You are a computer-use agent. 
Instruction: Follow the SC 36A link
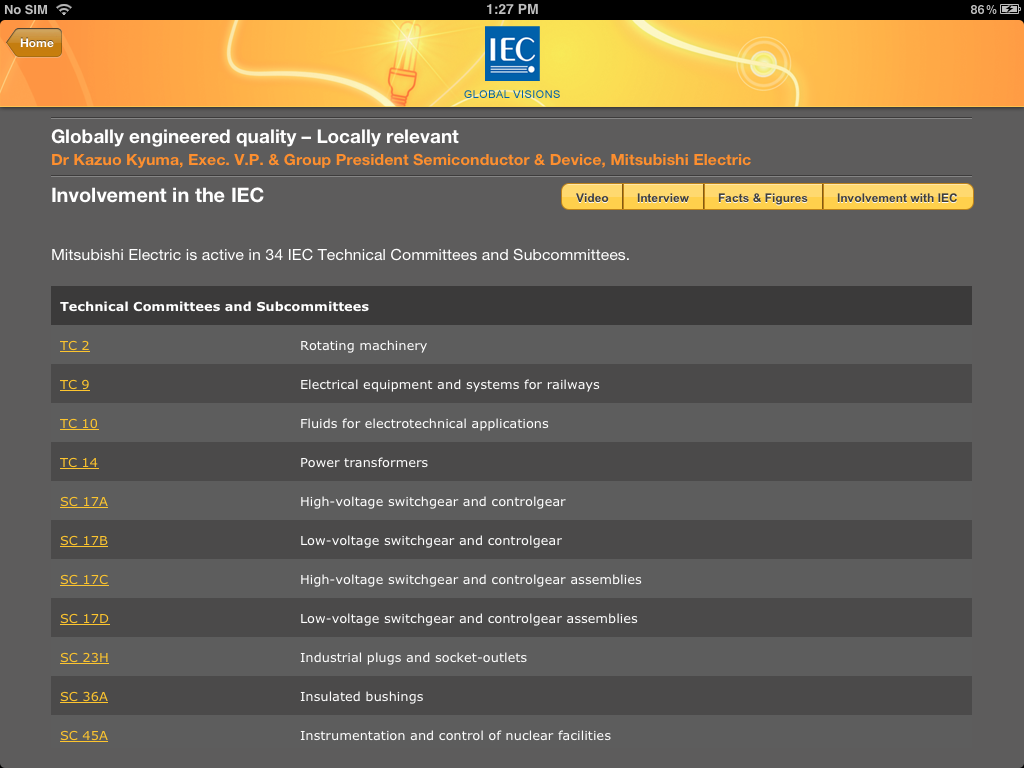[x=84, y=697]
